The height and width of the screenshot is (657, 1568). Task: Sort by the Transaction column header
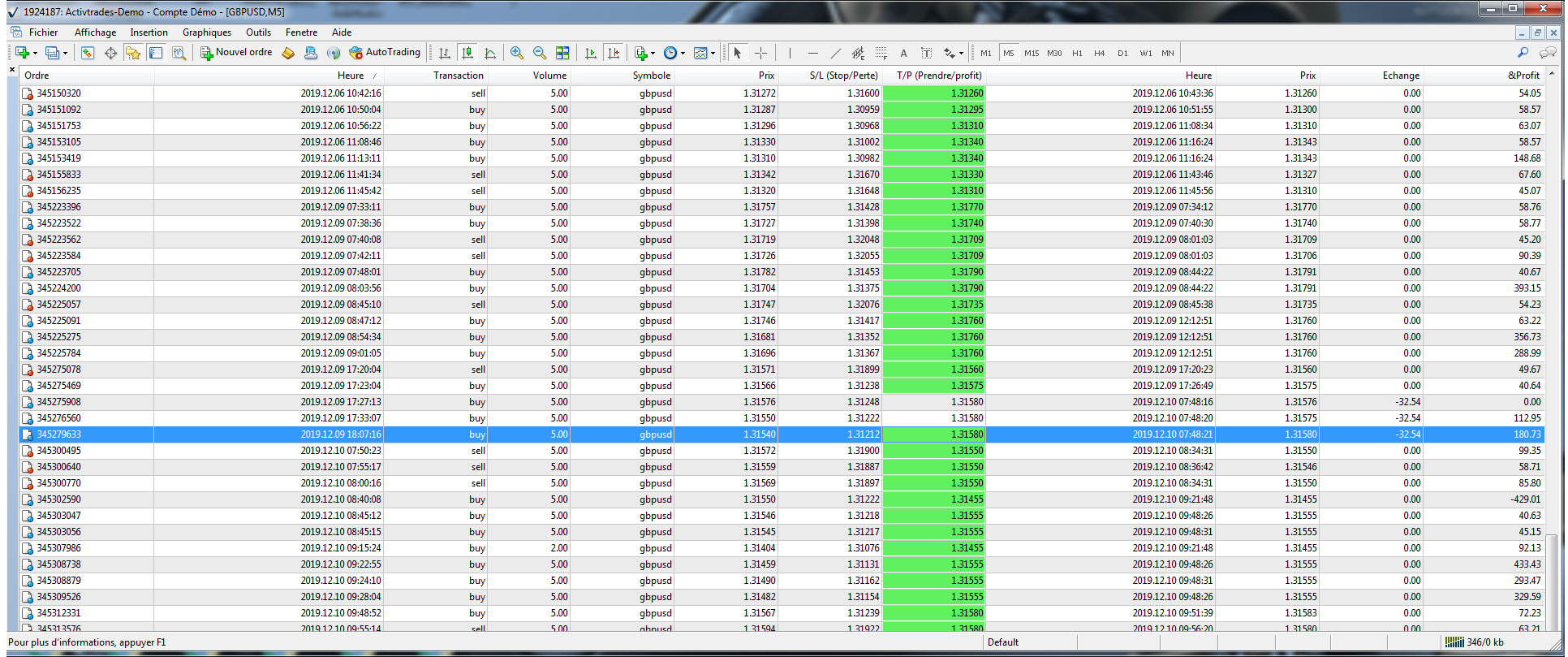tap(436, 76)
